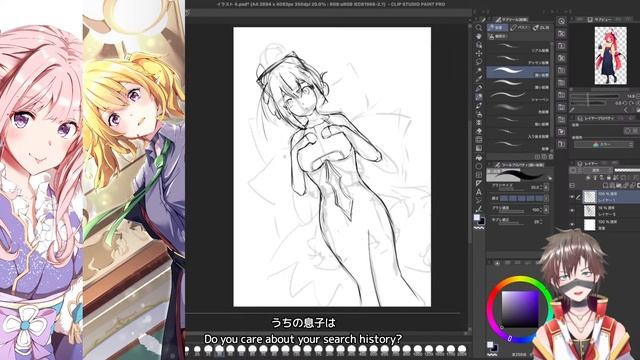Select the Eyedropper tool
The image size is (640, 360).
(x=479, y=79)
